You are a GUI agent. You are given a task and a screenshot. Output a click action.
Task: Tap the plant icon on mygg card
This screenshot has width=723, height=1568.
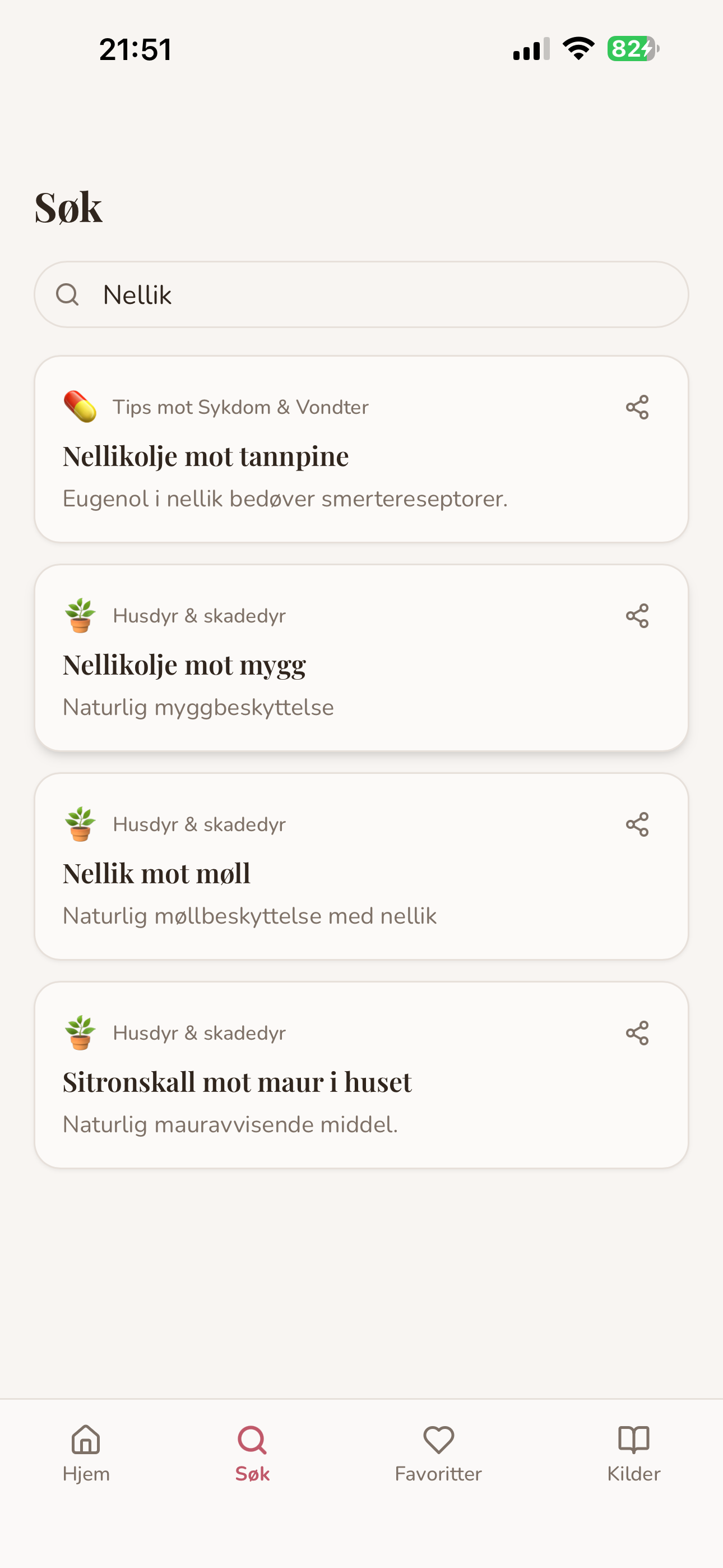80,615
